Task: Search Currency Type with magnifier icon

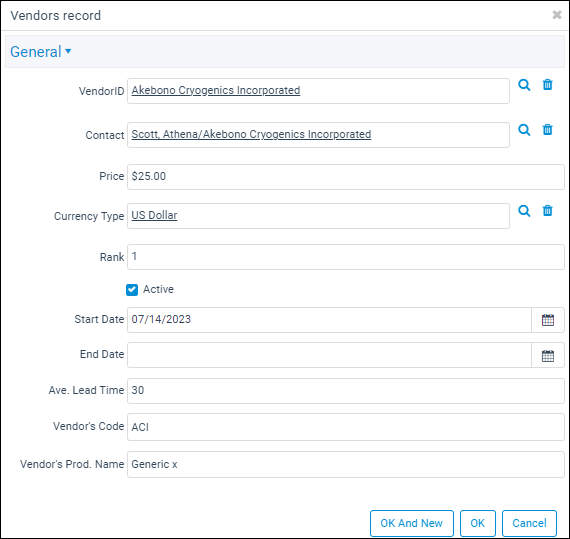Action: tap(524, 211)
